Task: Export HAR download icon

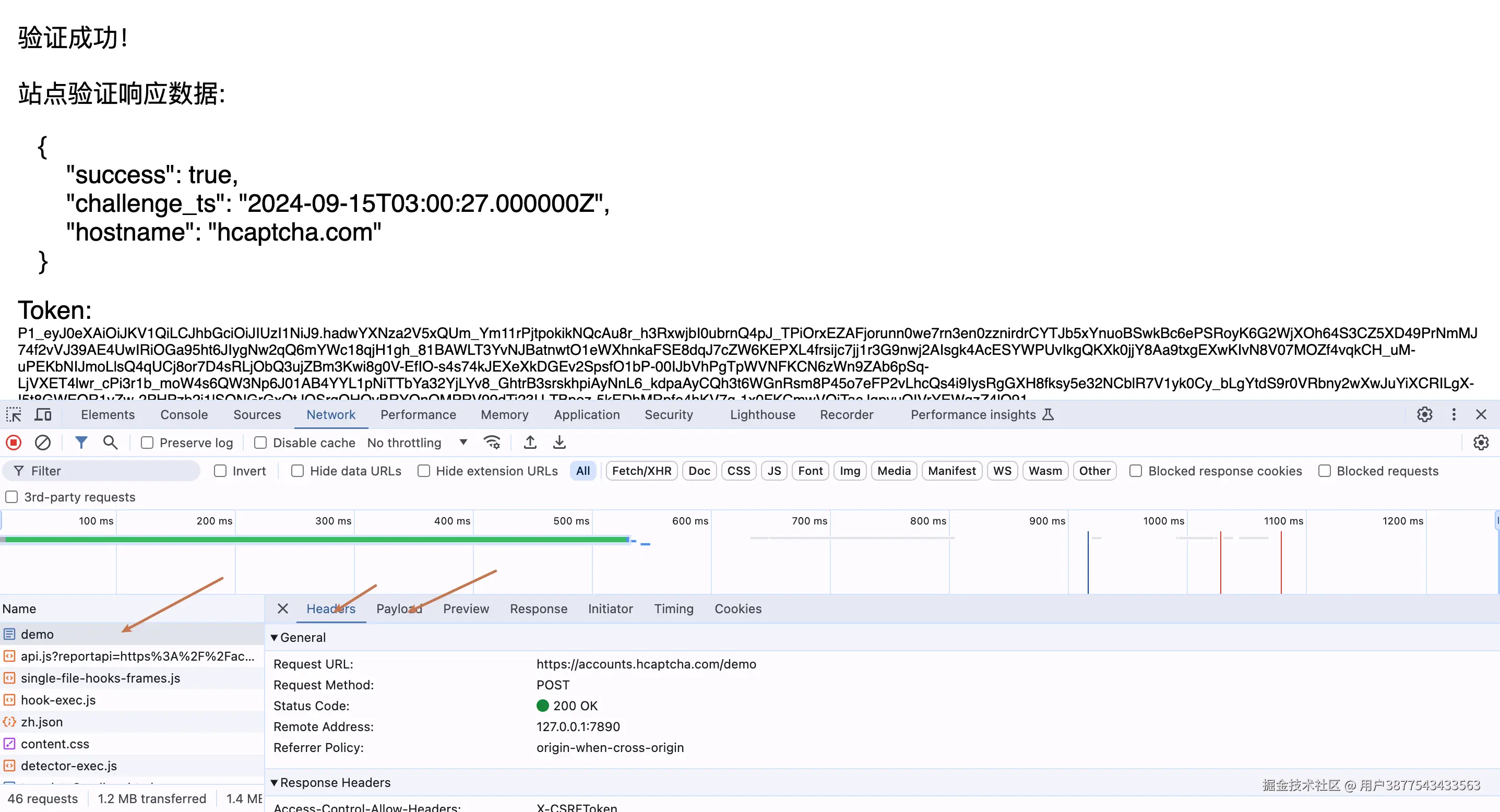Action: [559, 443]
